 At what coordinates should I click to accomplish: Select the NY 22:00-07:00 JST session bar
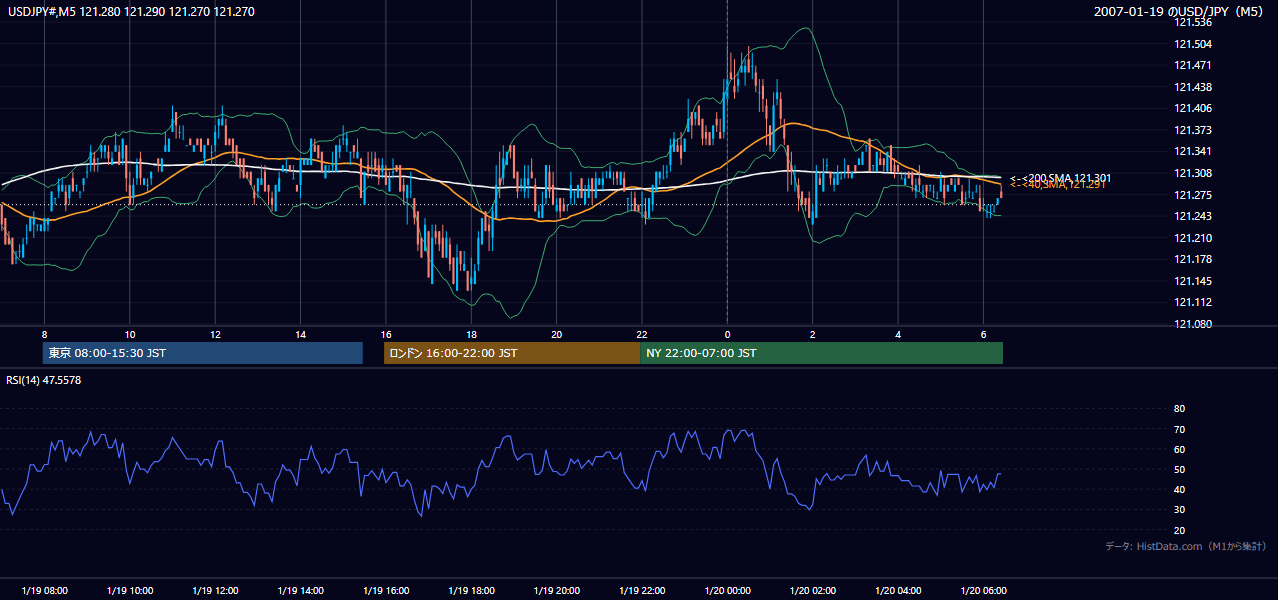tap(821, 353)
